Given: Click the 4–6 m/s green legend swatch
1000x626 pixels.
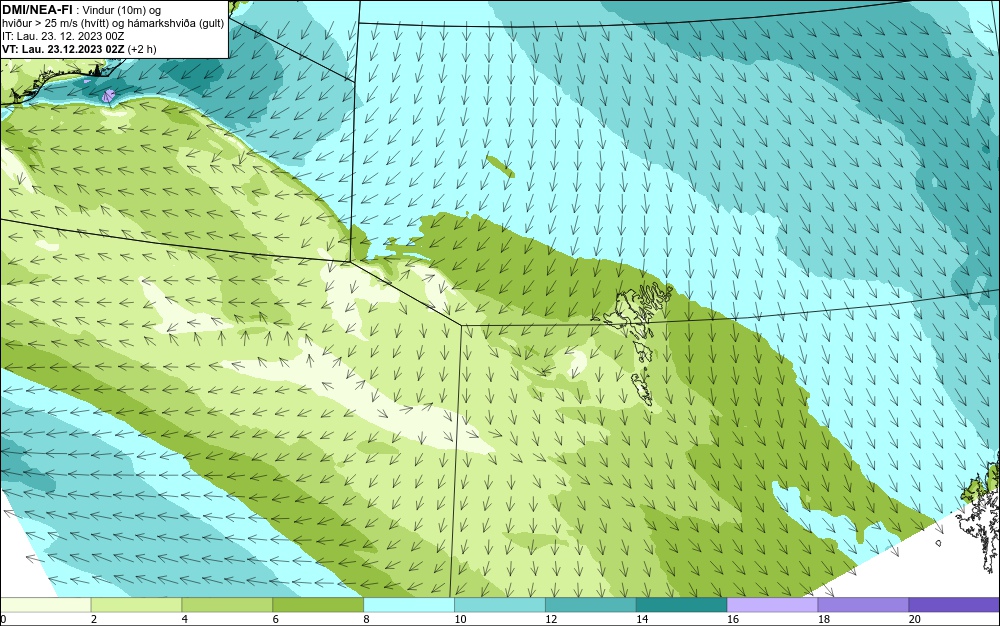Looking at the screenshot, I should pos(227,605).
